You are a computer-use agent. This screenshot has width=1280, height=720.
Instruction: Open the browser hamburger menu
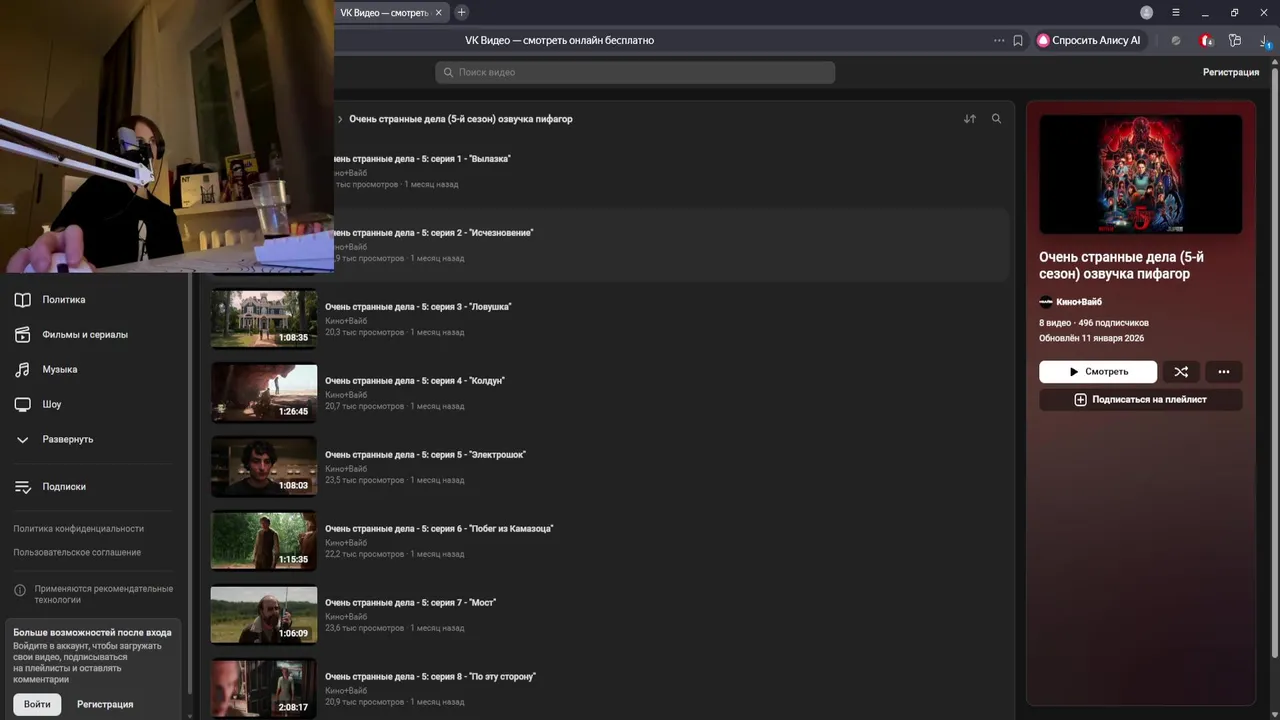click(x=1176, y=13)
